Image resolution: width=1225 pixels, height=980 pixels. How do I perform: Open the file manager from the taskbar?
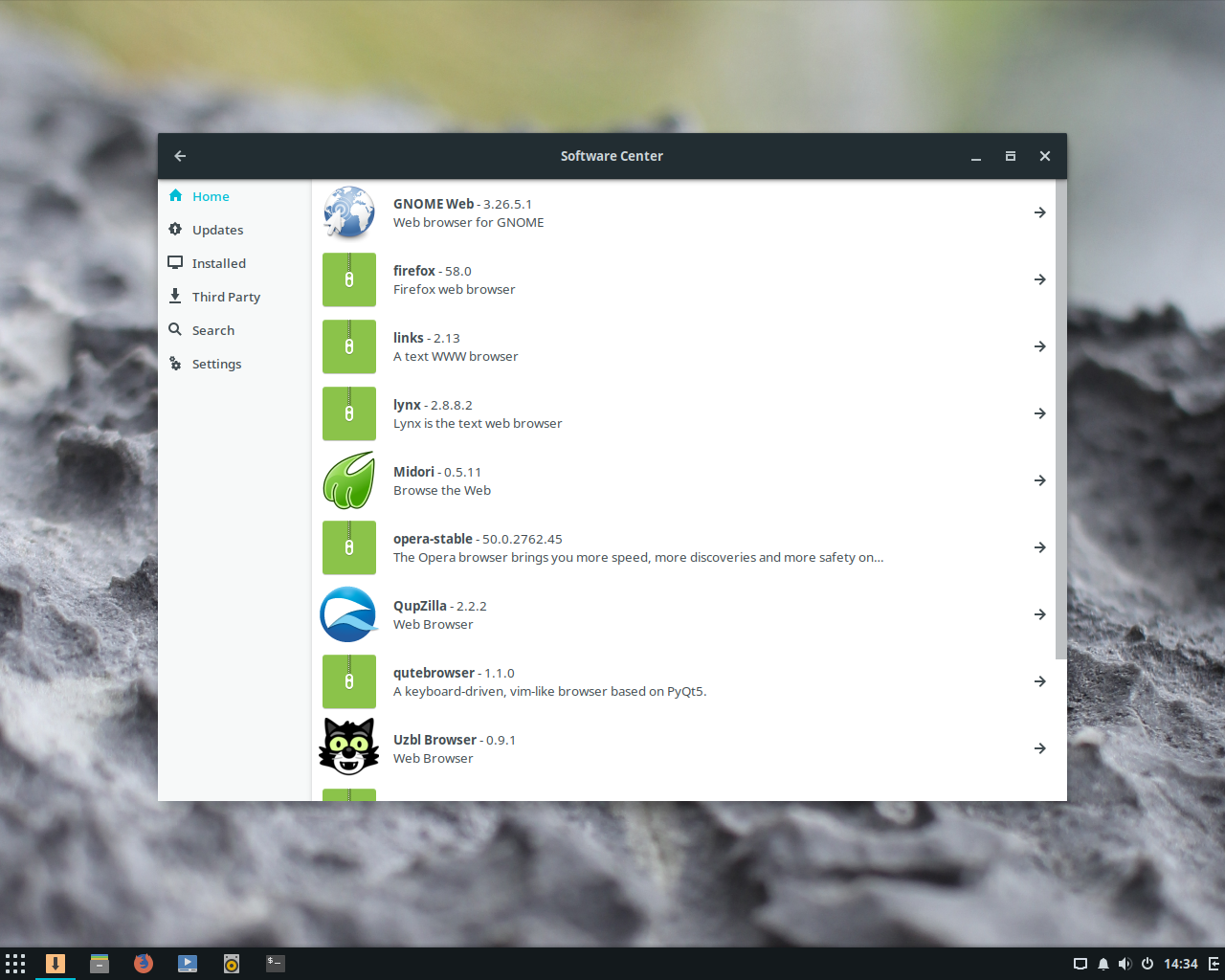(x=100, y=964)
